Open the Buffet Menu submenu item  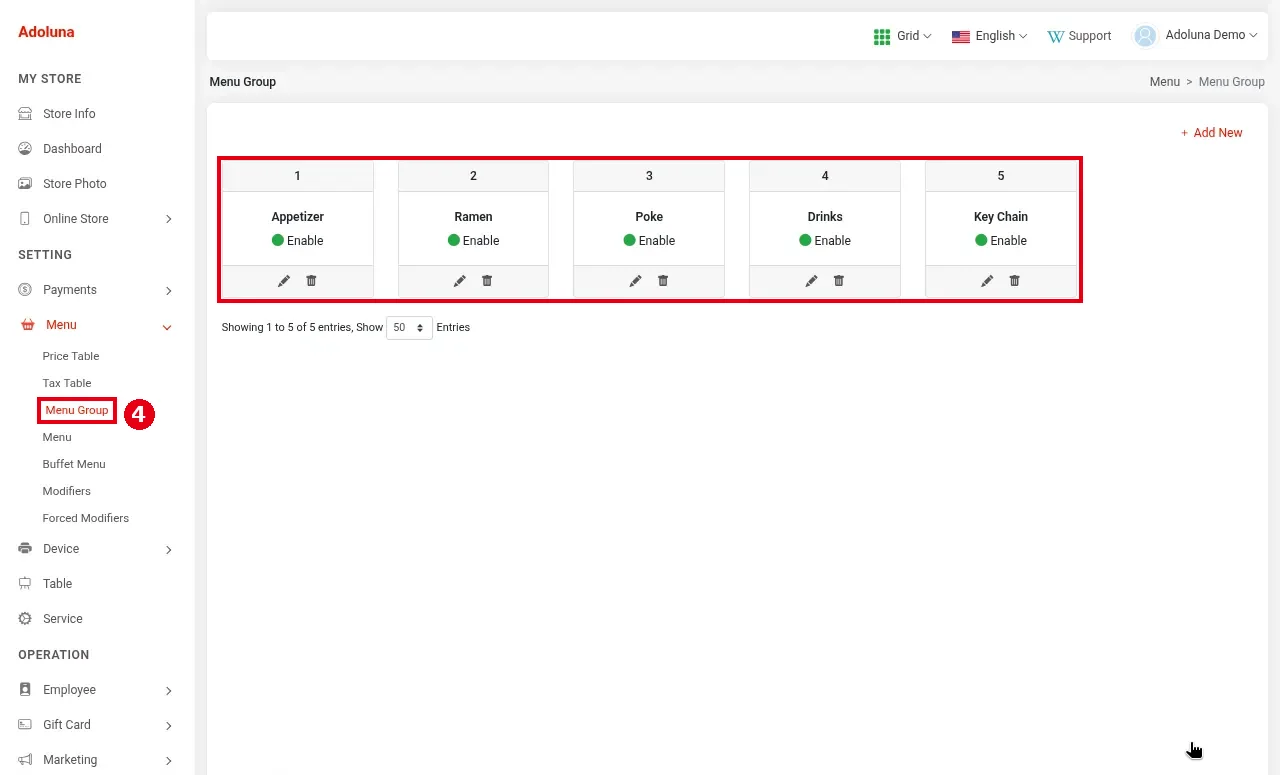tap(74, 464)
